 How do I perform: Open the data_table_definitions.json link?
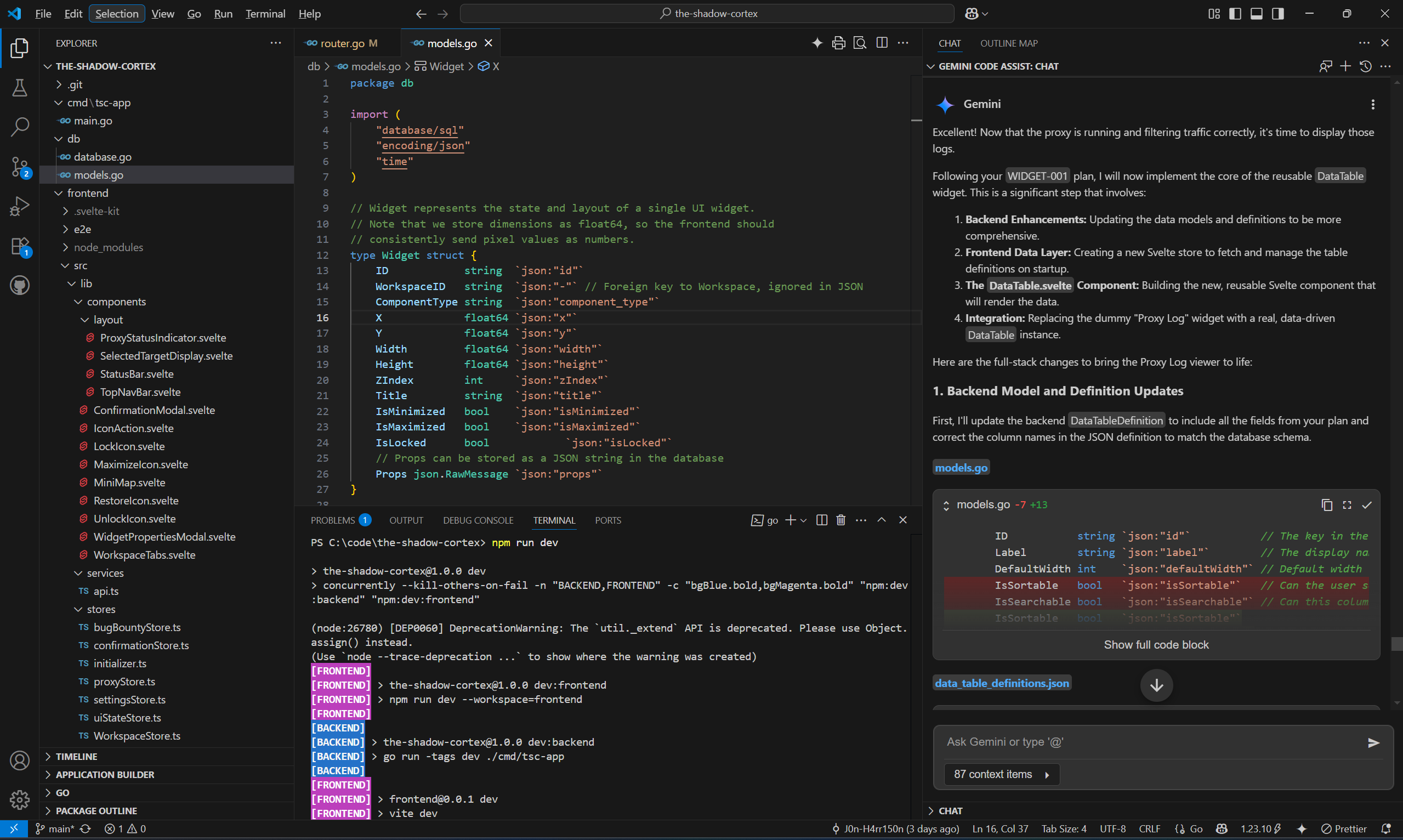[1001, 683]
